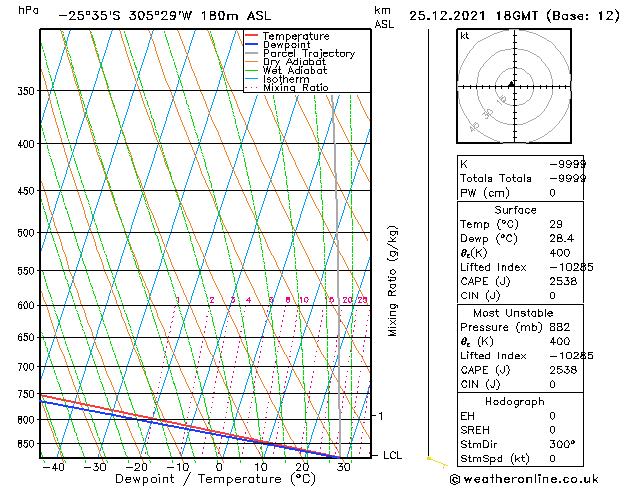Click the Hodograph section header in table
This screenshot has height=486, width=629.
pyautogui.click(x=515, y=402)
